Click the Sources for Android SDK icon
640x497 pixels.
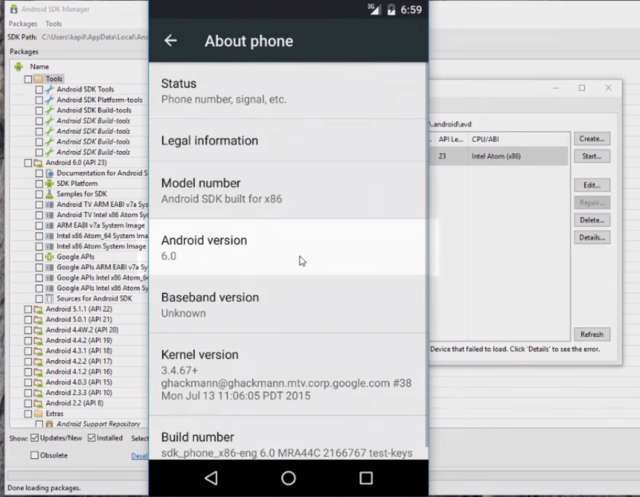50,299
